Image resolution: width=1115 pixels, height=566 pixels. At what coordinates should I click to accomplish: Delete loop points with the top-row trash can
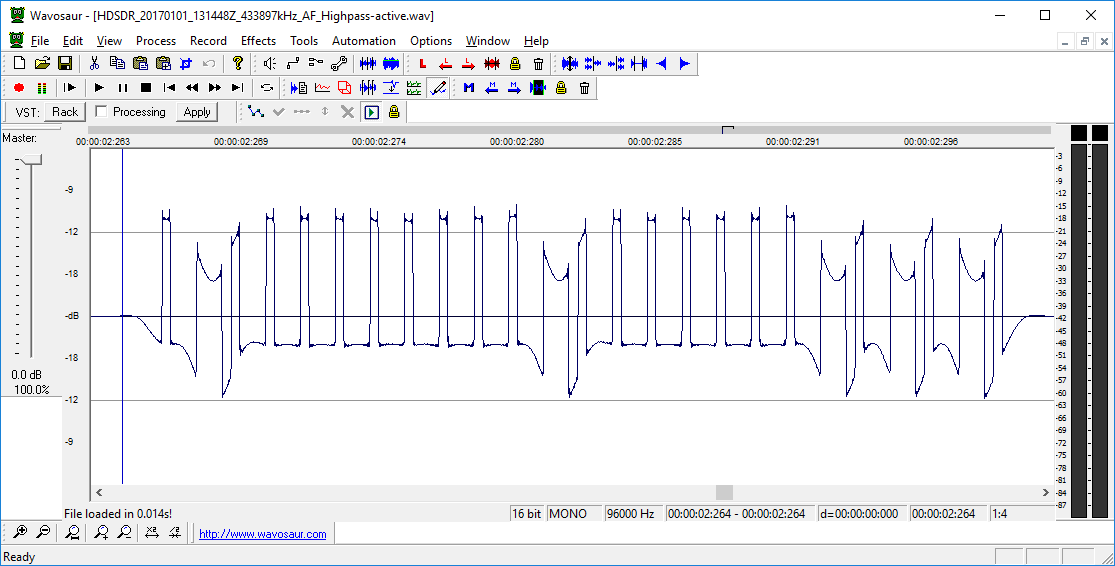[538, 63]
